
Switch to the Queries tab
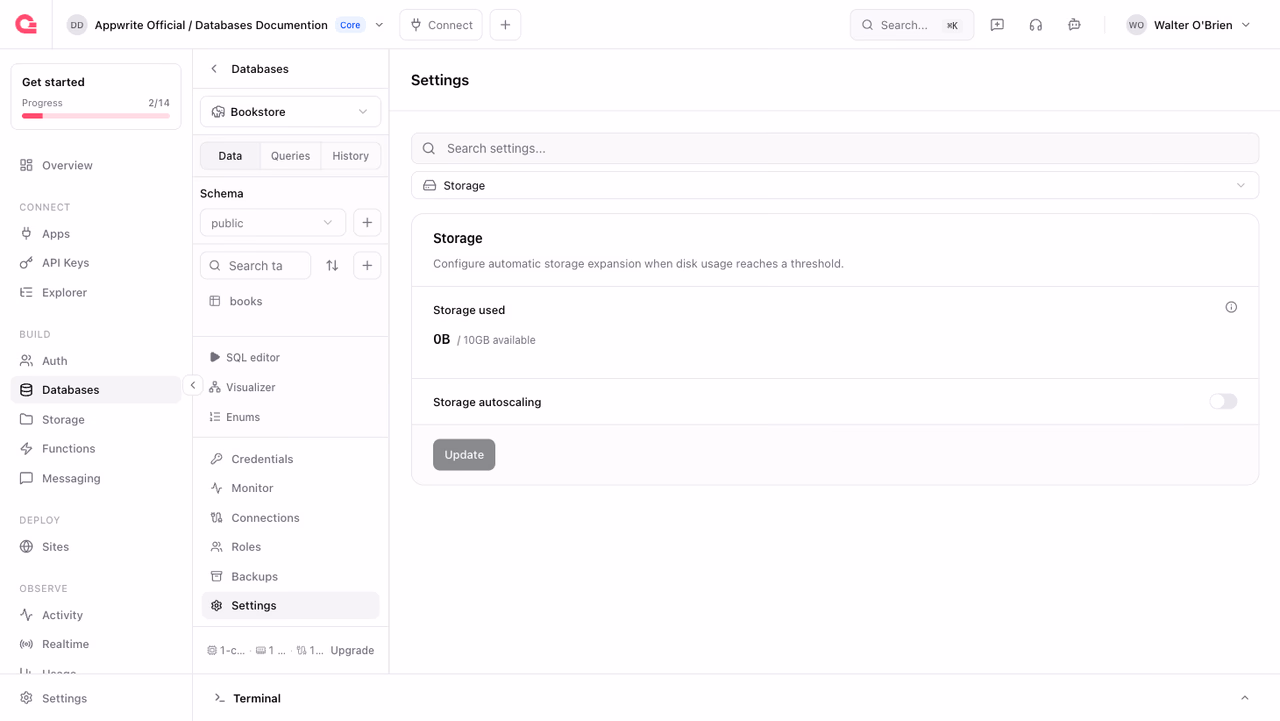(290, 156)
